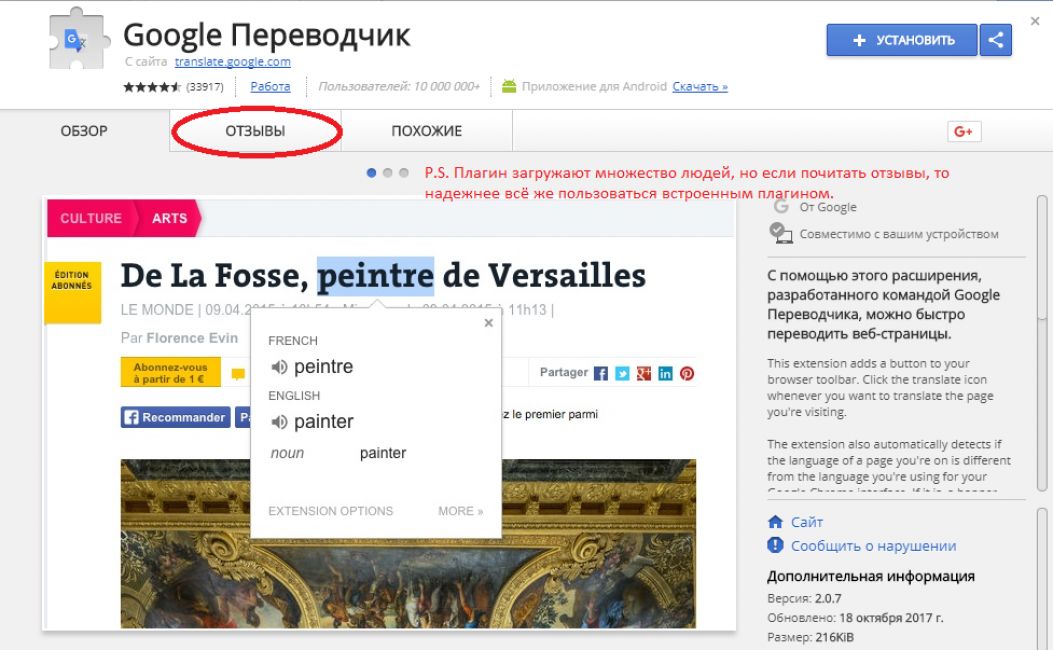Click the Versailles ceiling painting image

(x=408, y=544)
